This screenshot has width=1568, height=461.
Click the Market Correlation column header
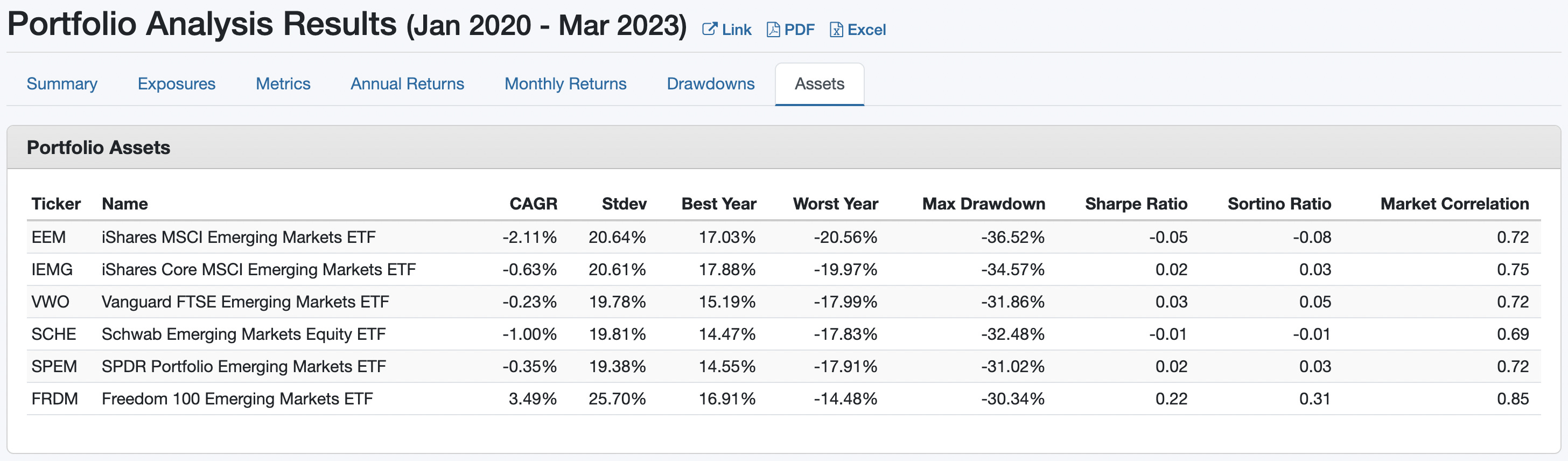pos(1454,204)
